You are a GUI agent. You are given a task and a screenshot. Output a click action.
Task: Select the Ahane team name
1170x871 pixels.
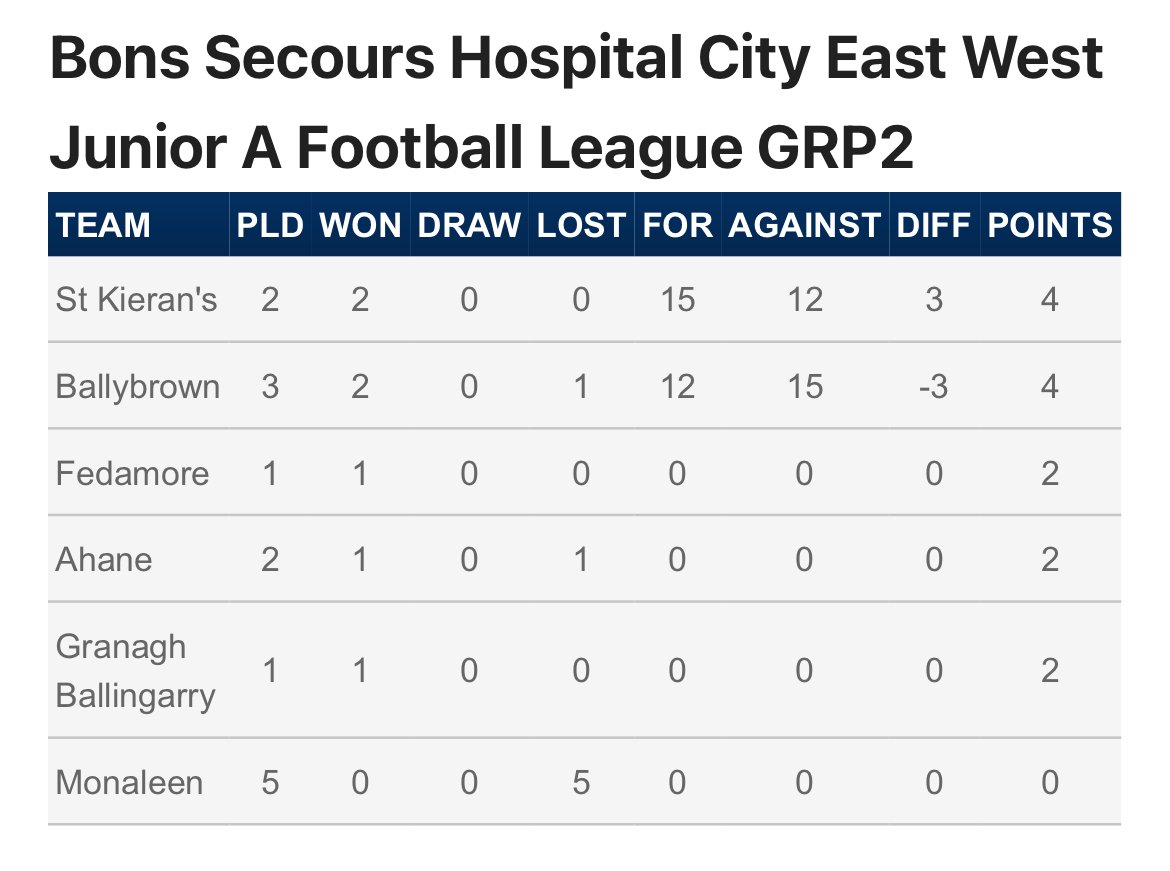pyautogui.click(x=104, y=559)
